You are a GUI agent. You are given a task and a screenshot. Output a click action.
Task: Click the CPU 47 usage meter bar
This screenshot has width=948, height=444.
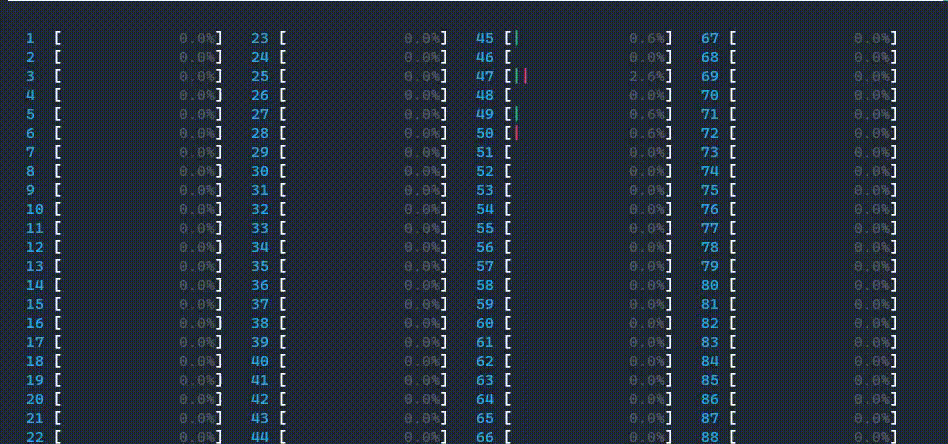[590, 76]
